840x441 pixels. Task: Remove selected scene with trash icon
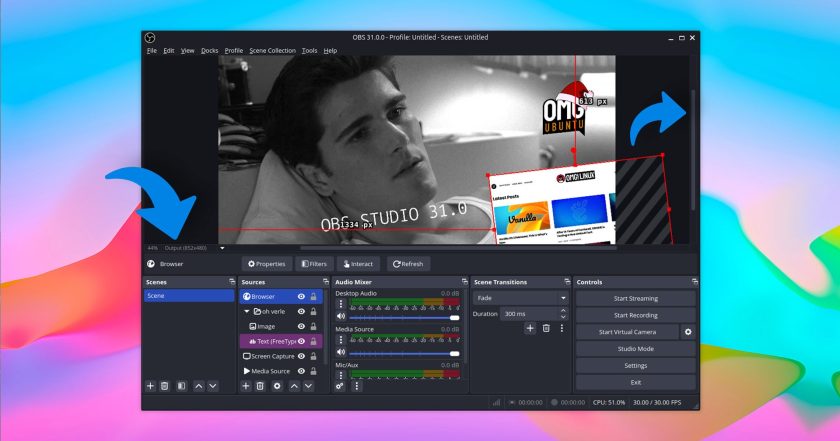pos(165,386)
